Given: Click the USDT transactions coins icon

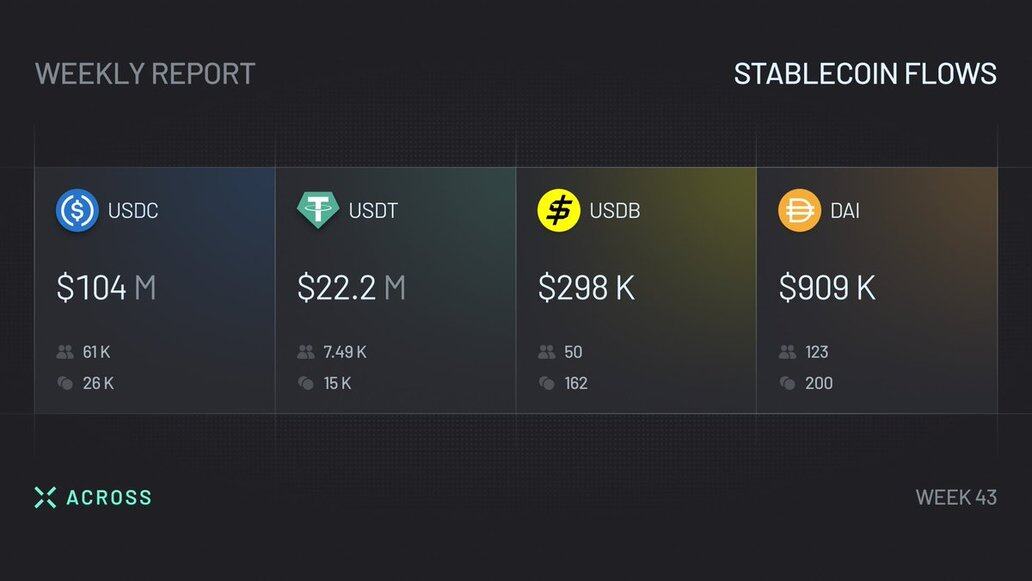Looking at the screenshot, I should pos(306,383).
